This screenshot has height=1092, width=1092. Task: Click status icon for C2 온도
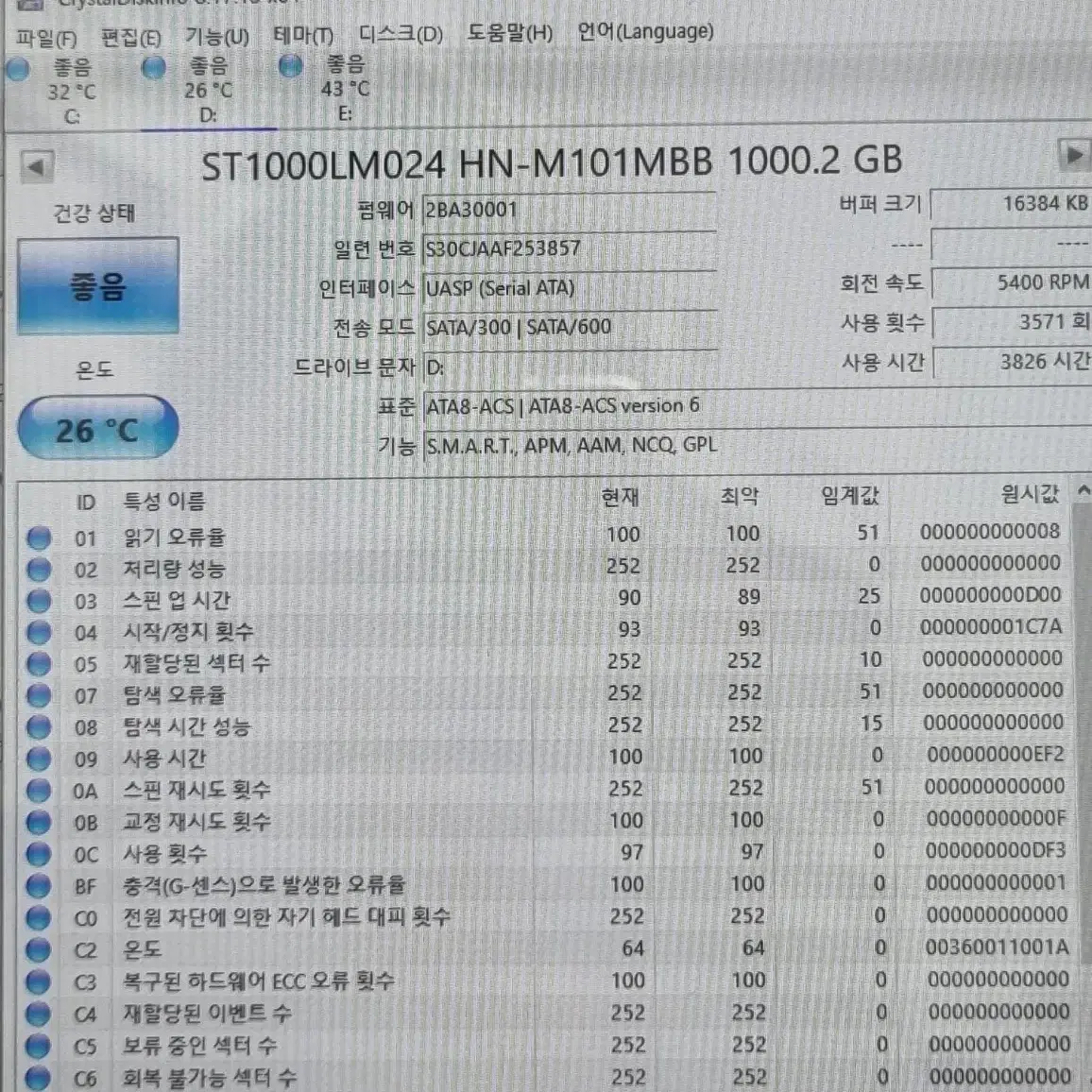click(39, 950)
